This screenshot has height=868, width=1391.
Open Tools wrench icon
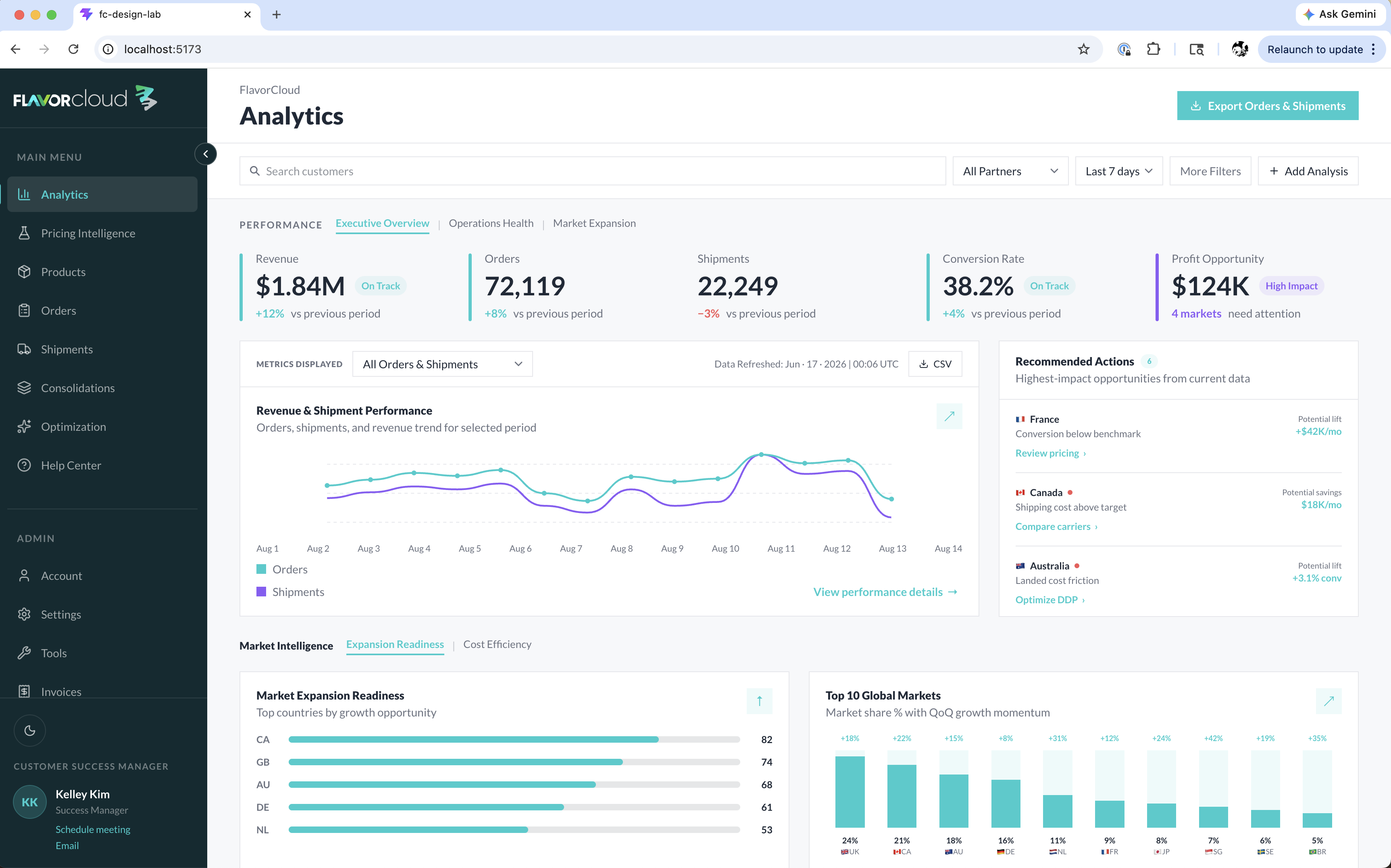[24, 653]
